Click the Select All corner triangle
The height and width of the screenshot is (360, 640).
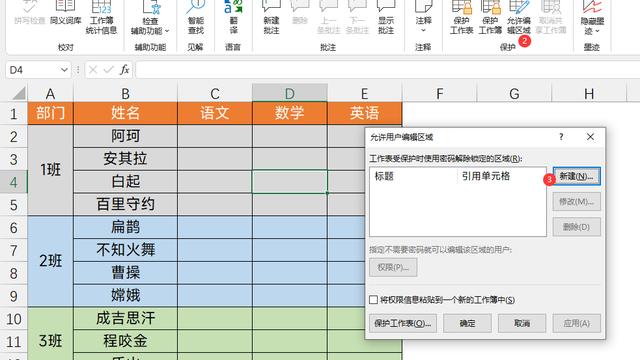coord(18,93)
